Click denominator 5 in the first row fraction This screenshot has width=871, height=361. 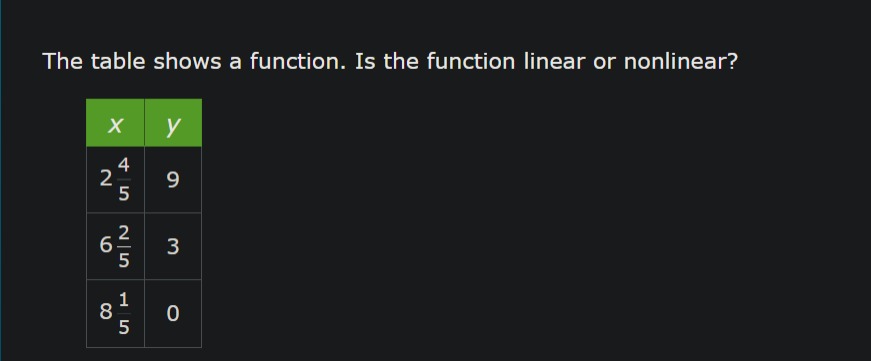[x=124, y=194]
